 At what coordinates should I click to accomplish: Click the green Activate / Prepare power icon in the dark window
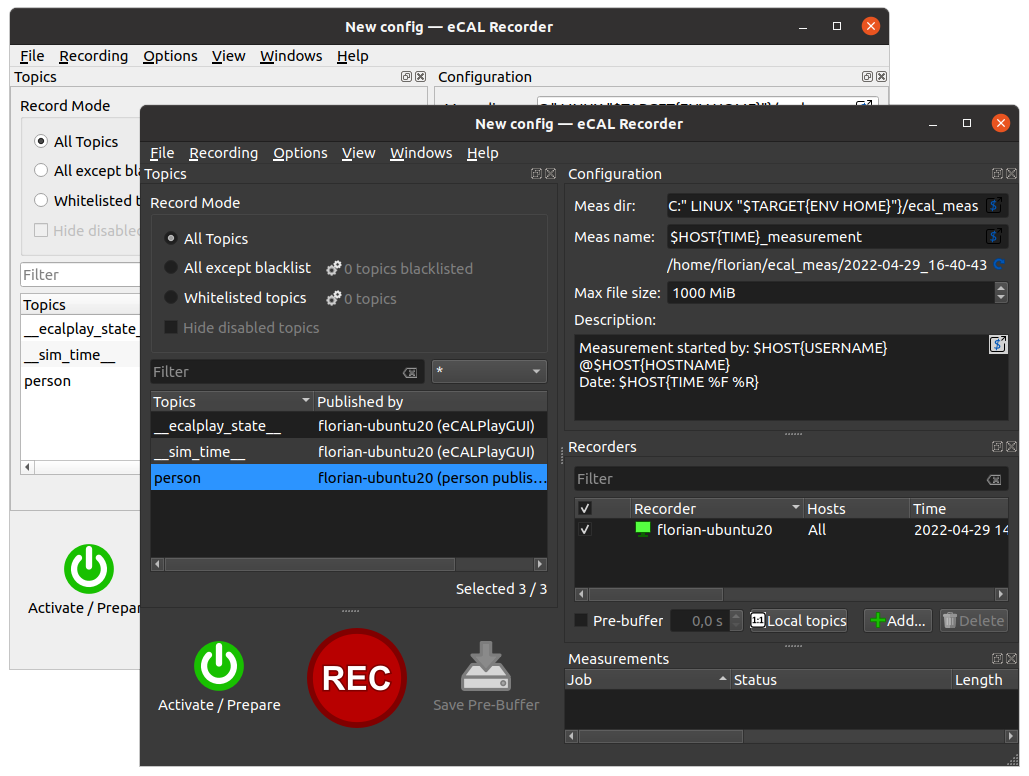coord(219,666)
